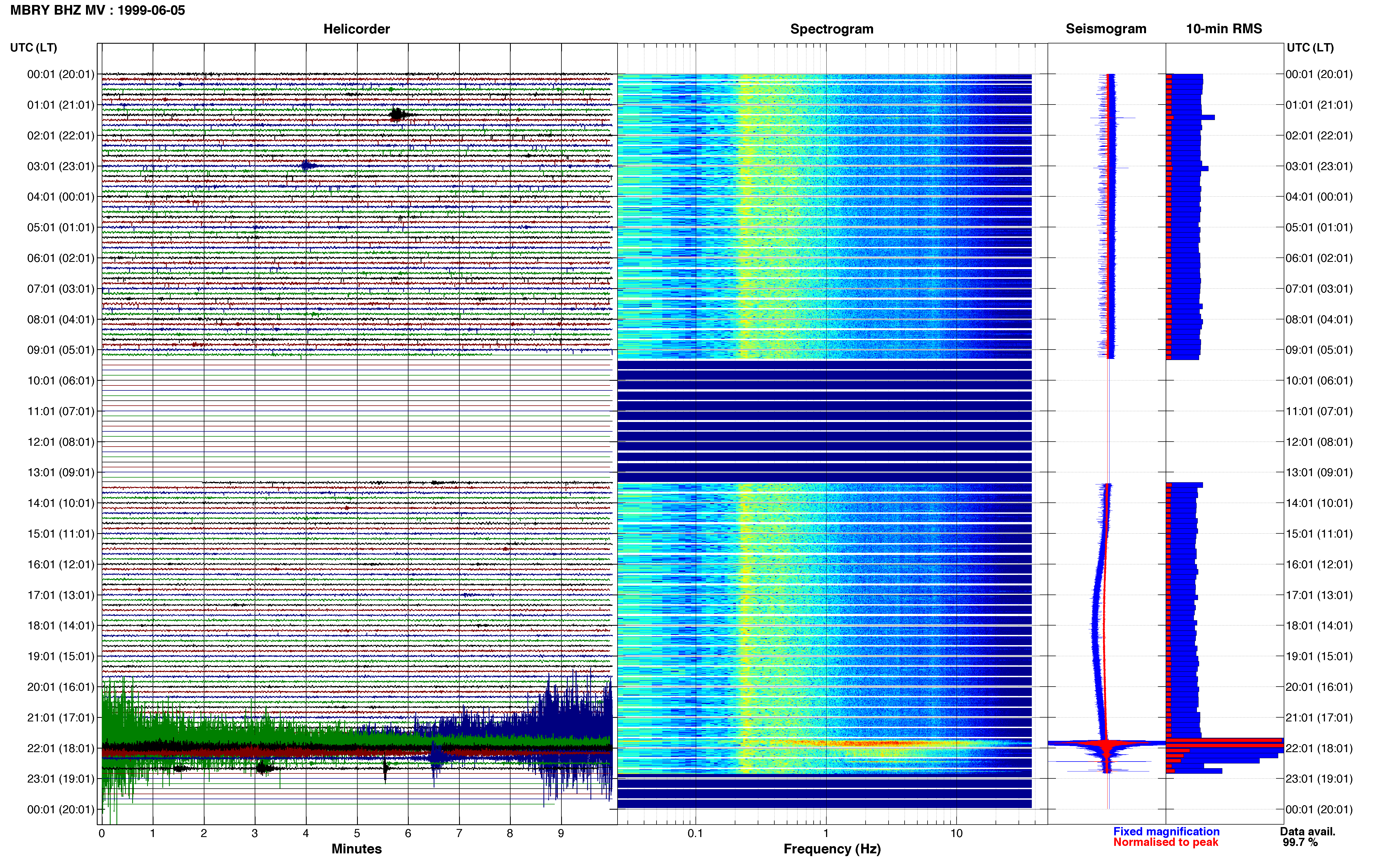This screenshot has height=868, width=1388.
Task: Select the Spectrogram panel heading
Action: (832, 29)
